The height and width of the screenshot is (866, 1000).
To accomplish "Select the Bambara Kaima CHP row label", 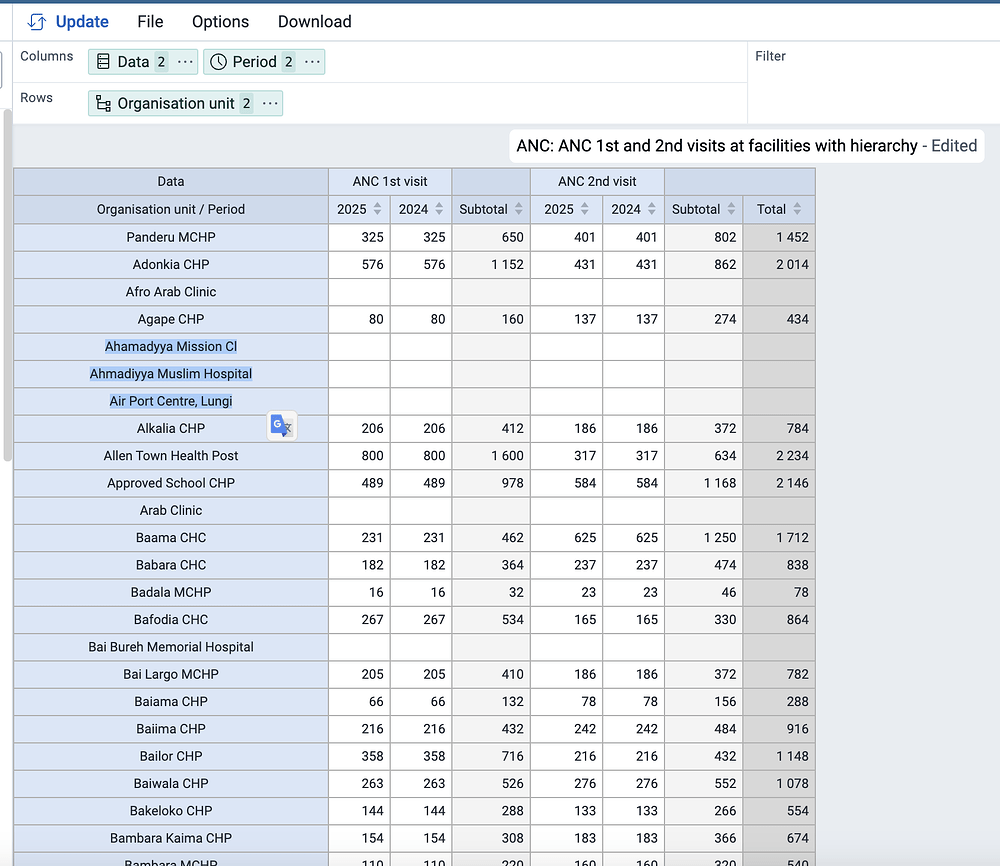I will (x=171, y=839).
